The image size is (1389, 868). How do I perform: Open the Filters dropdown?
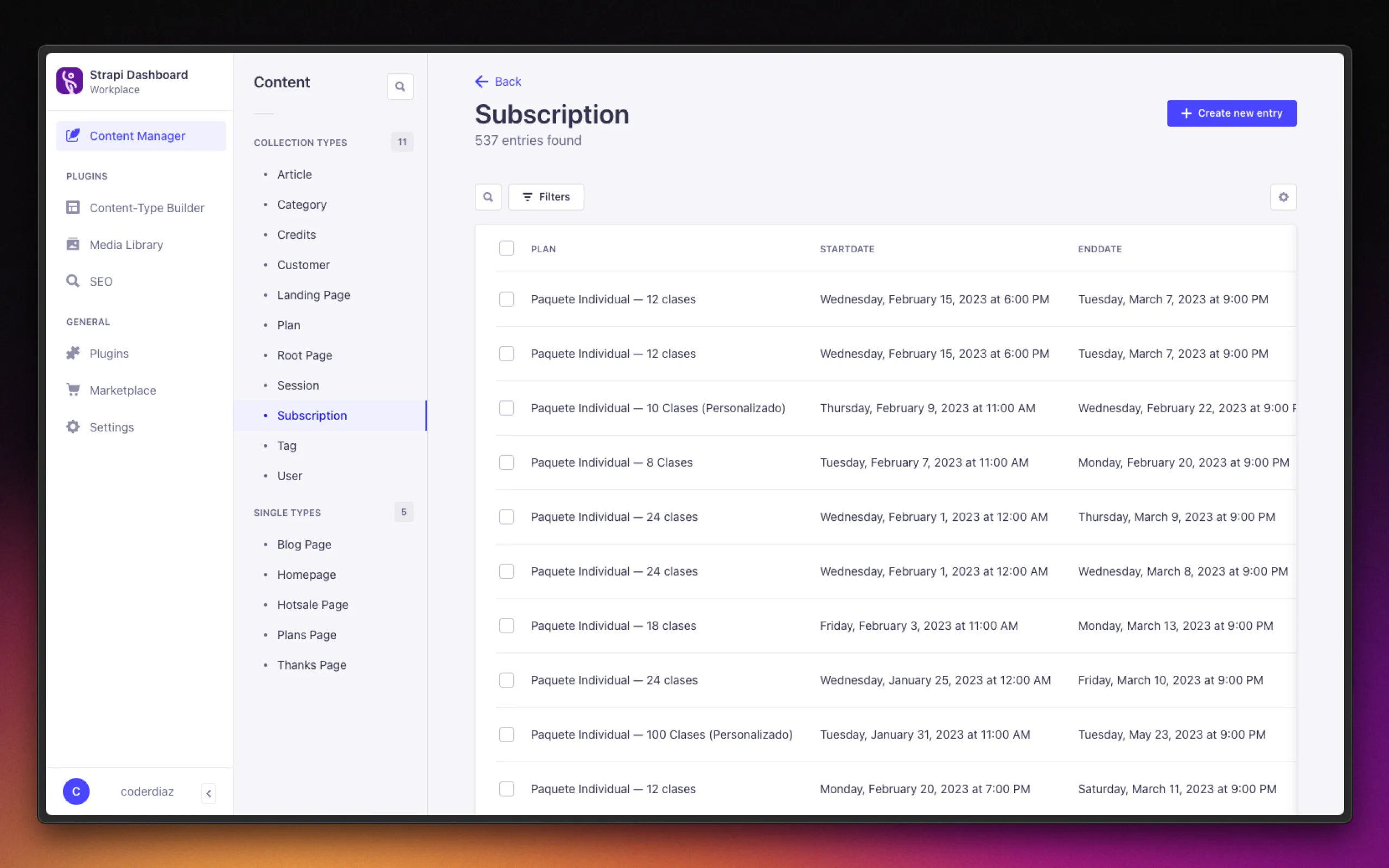coord(545,197)
